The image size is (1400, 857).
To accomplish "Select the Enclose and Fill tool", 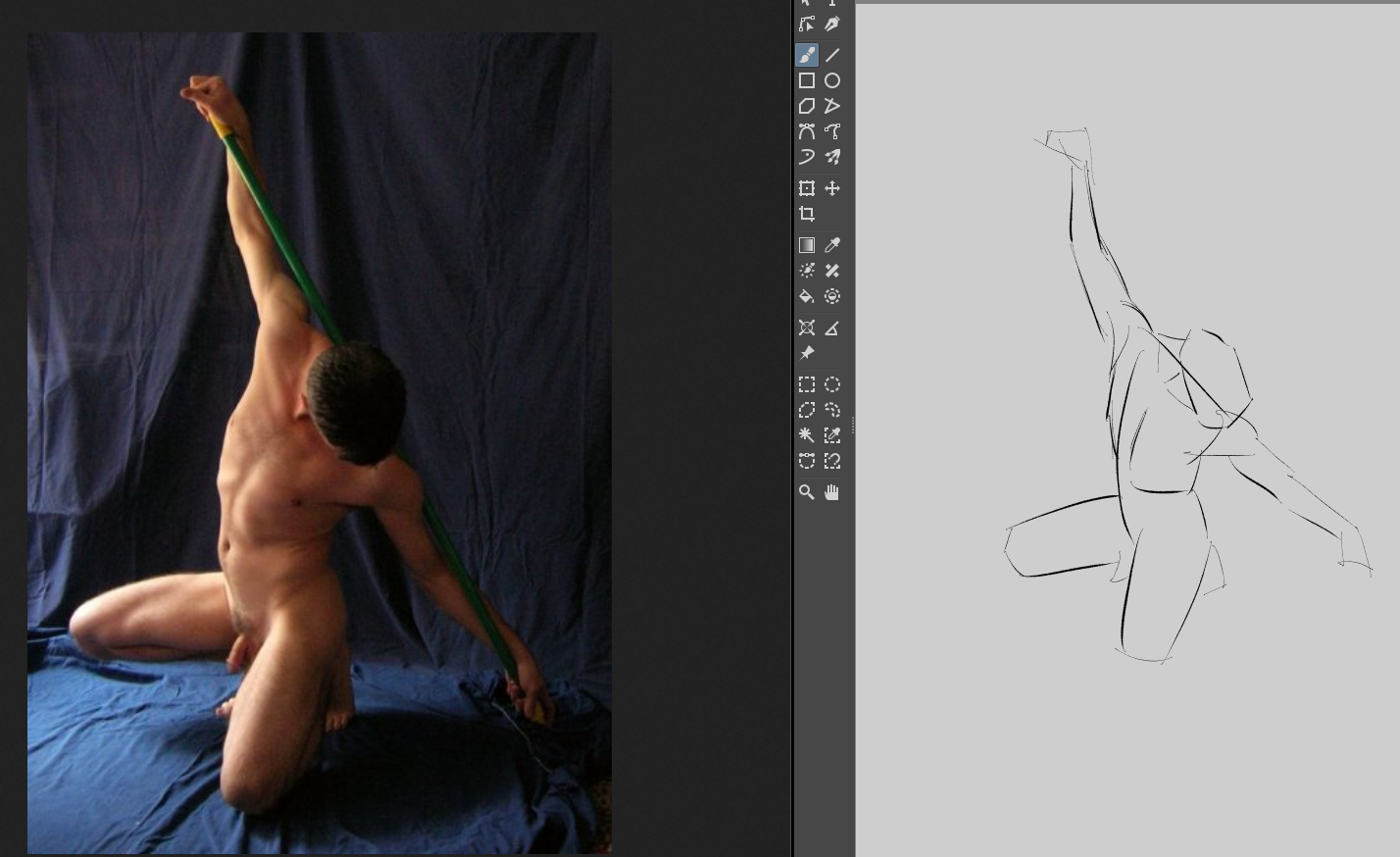I will click(x=832, y=296).
